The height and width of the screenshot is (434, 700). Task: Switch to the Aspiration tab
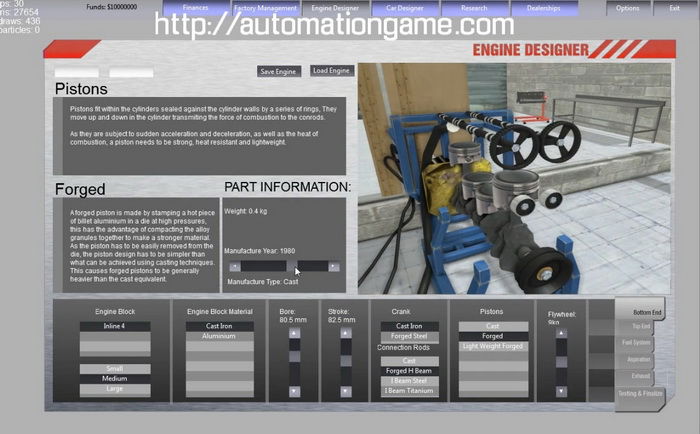635,359
